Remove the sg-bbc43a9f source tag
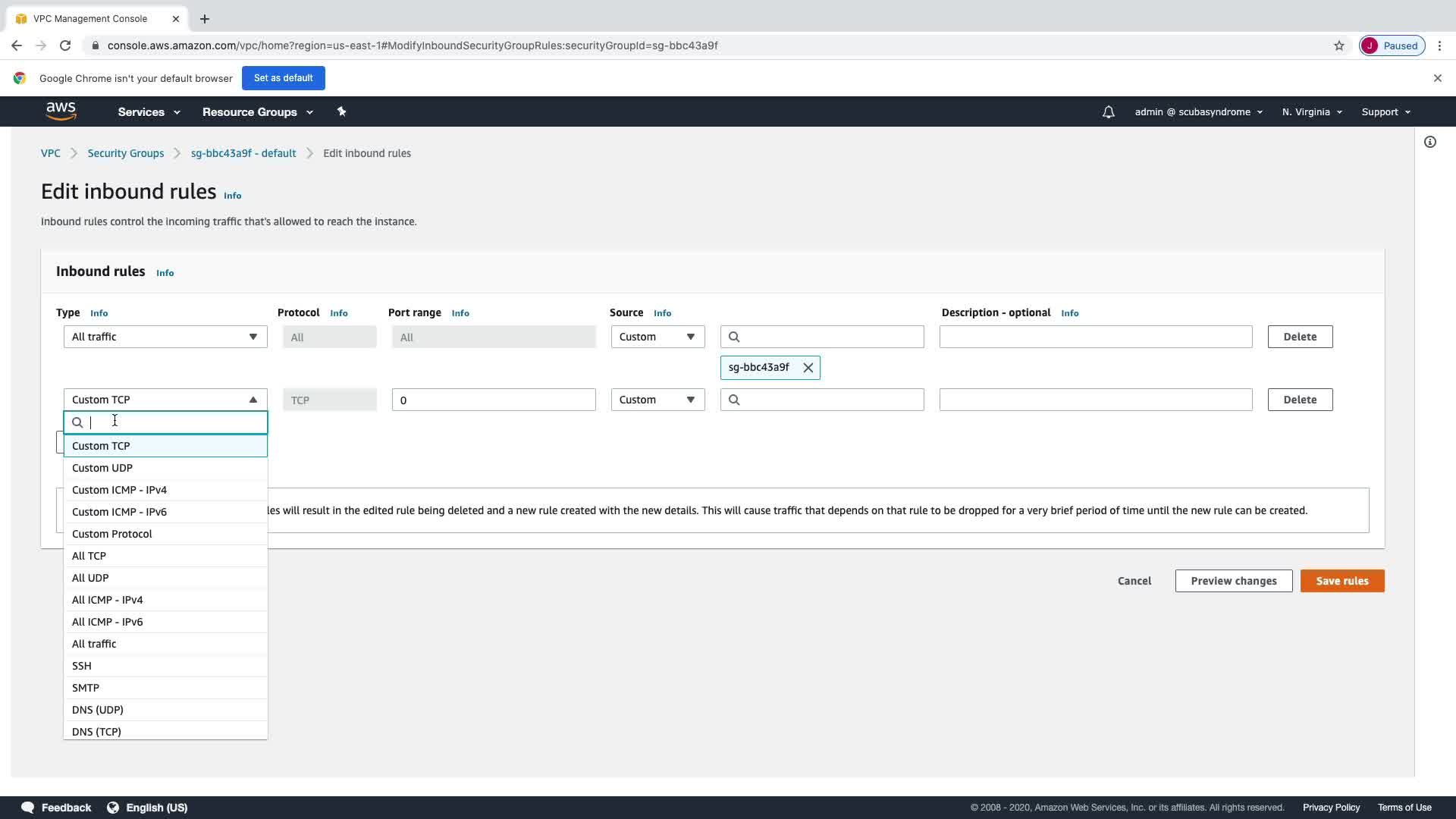1456x819 pixels. coord(808,368)
